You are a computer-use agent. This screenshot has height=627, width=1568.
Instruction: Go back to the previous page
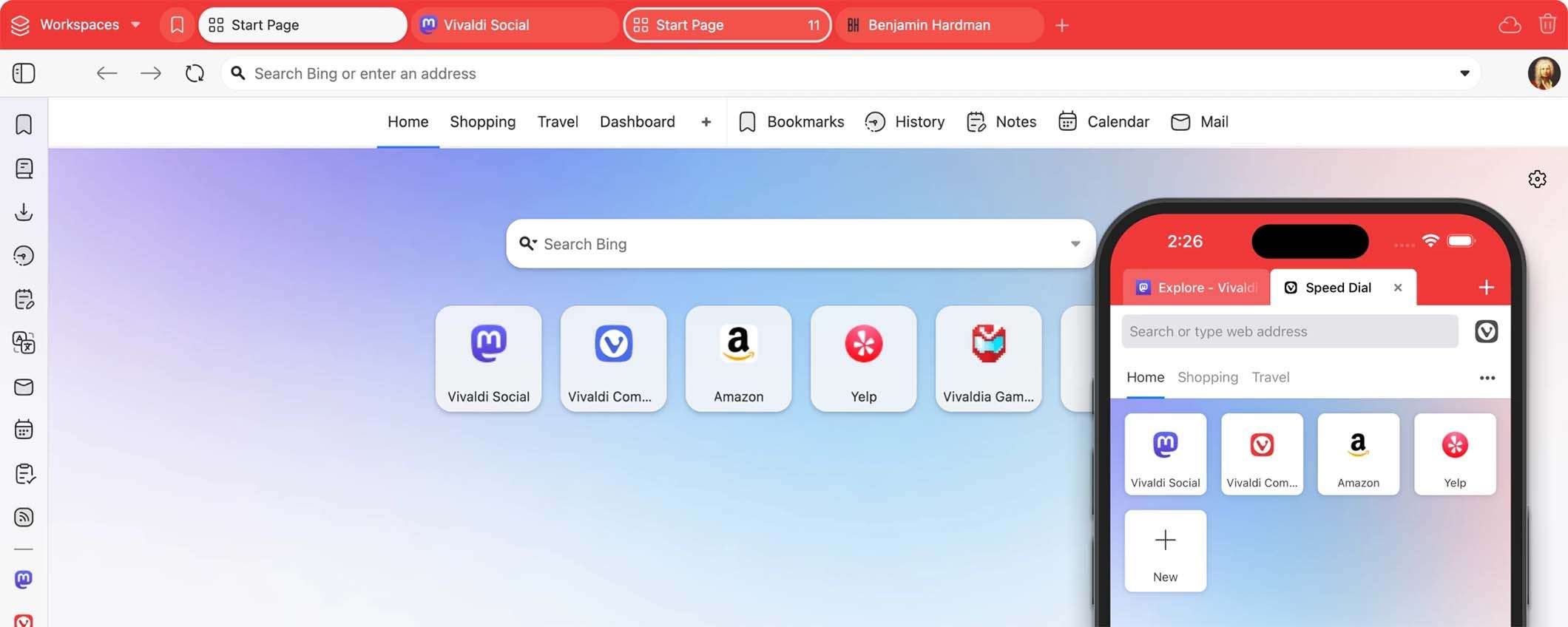pyautogui.click(x=107, y=73)
